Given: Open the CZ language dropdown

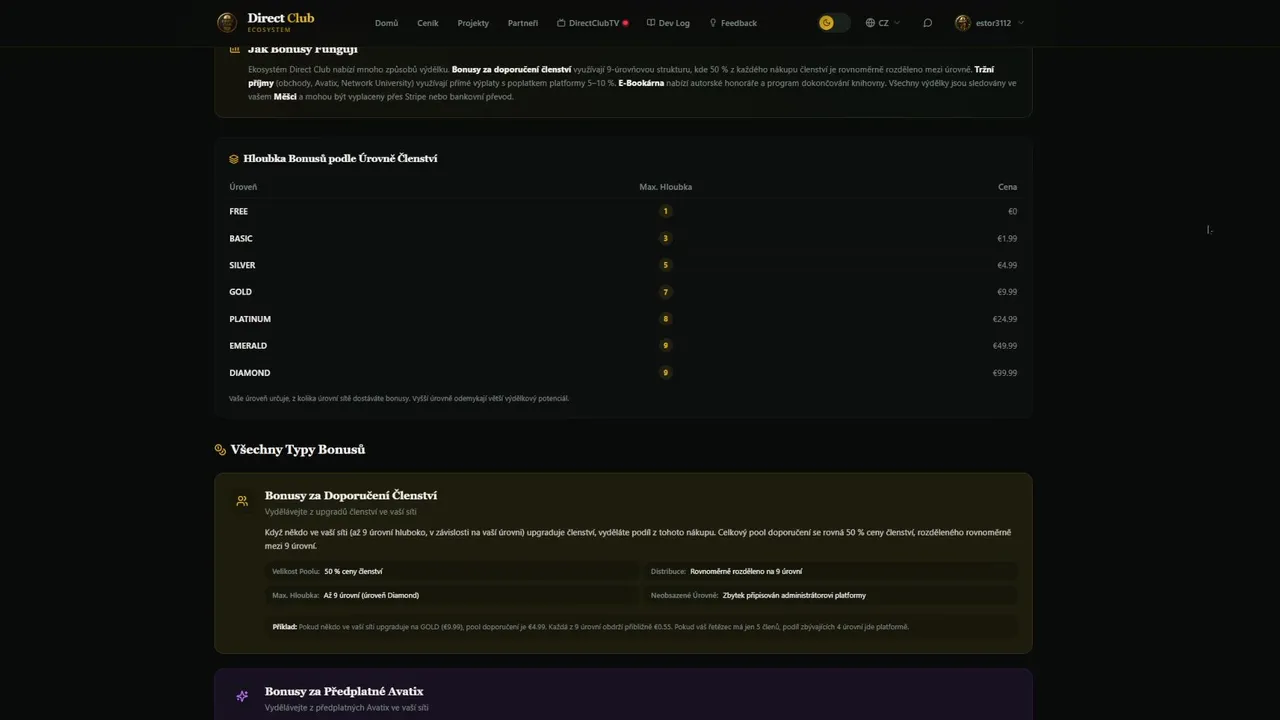Looking at the screenshot, I should point(882,23).
